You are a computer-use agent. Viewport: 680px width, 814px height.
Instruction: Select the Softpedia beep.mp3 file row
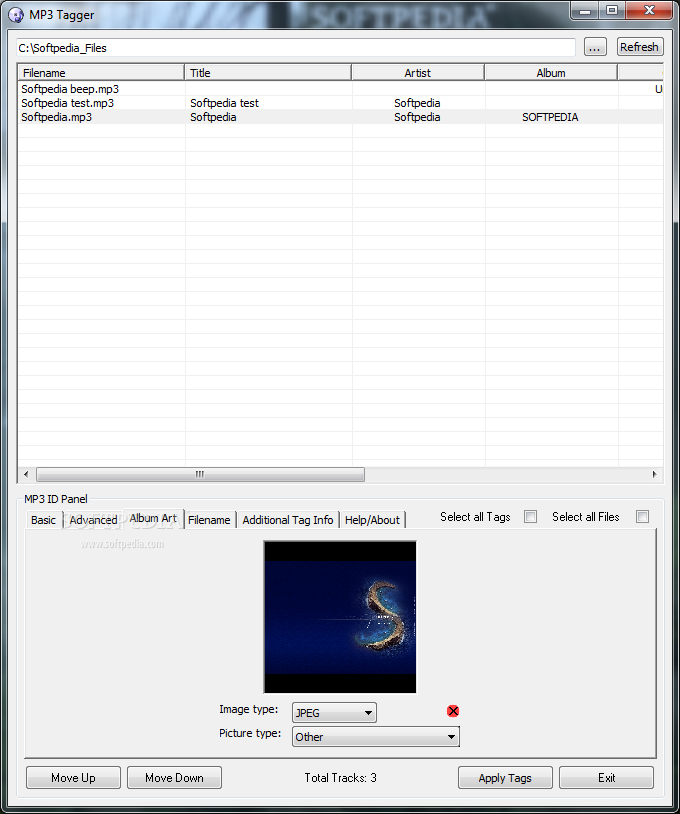[341, 89]
